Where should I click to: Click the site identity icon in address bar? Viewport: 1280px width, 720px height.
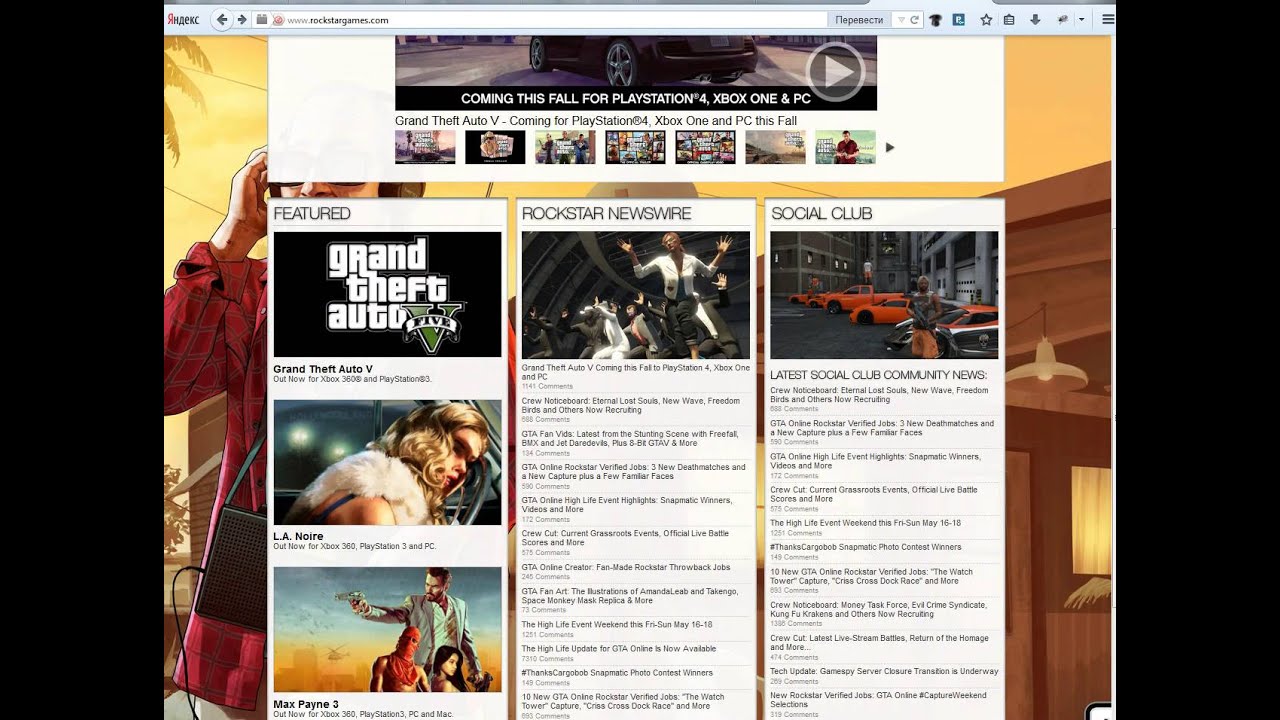(278, 19)
